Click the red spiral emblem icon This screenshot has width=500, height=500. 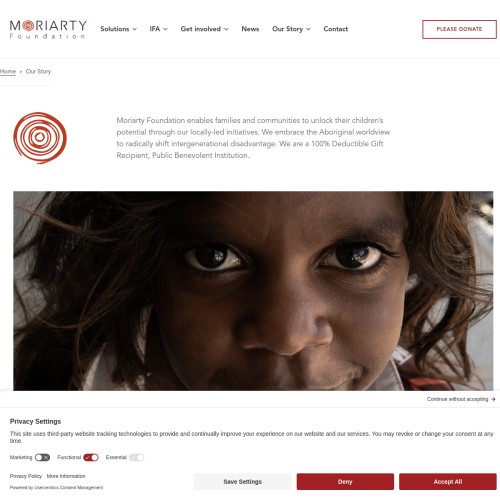(x=40, y=138)
